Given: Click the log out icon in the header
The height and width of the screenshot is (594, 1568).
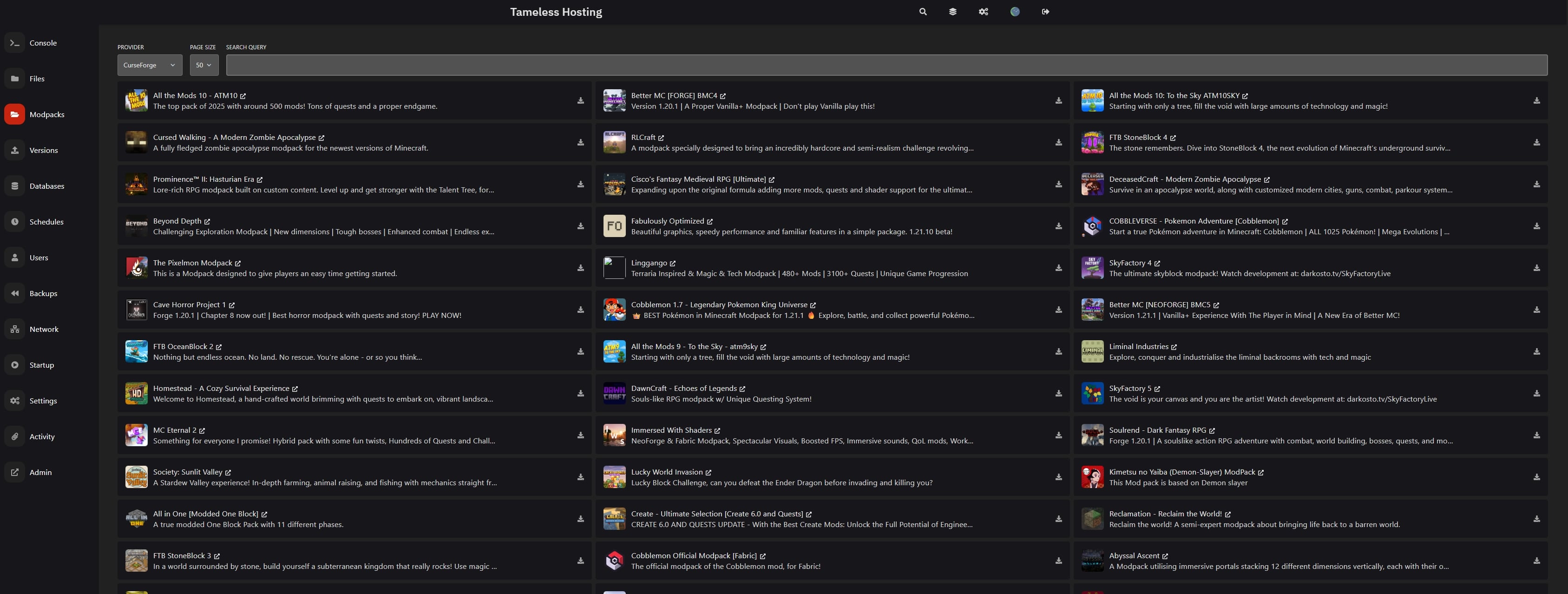Looking at the screenshot, I should pos(1045,12).
